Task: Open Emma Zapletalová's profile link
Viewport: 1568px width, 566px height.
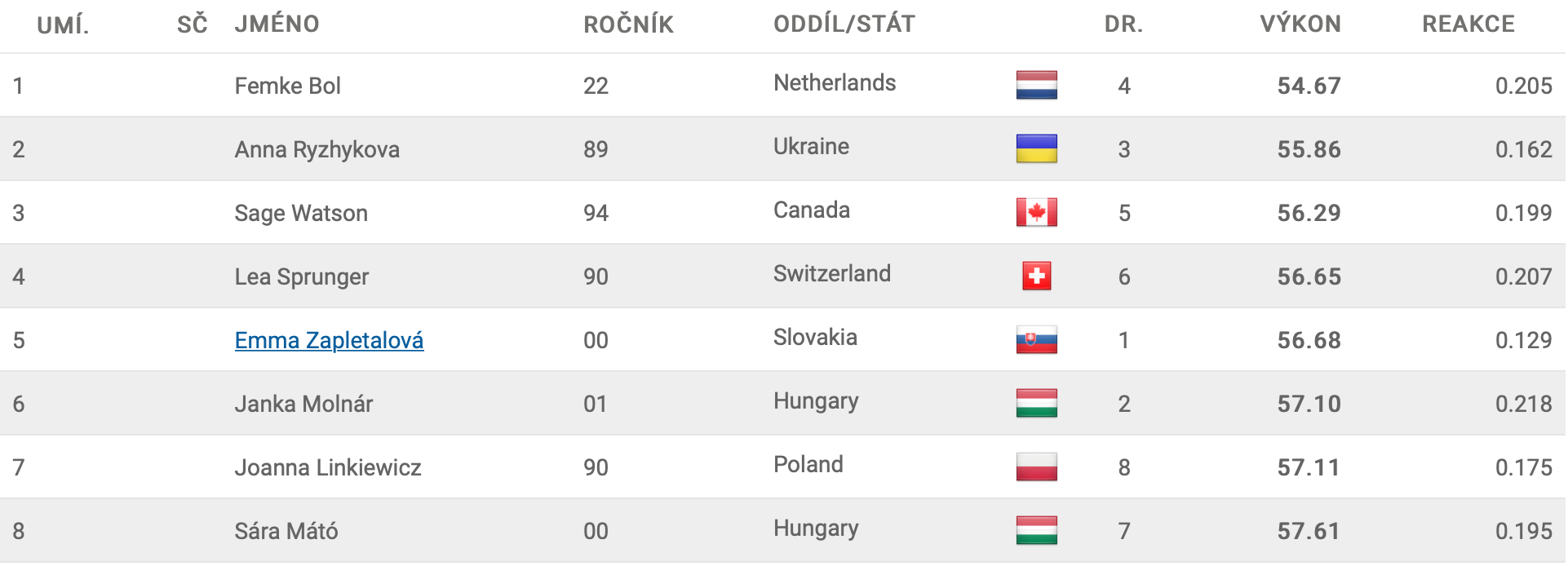Action: click(329, 340)
